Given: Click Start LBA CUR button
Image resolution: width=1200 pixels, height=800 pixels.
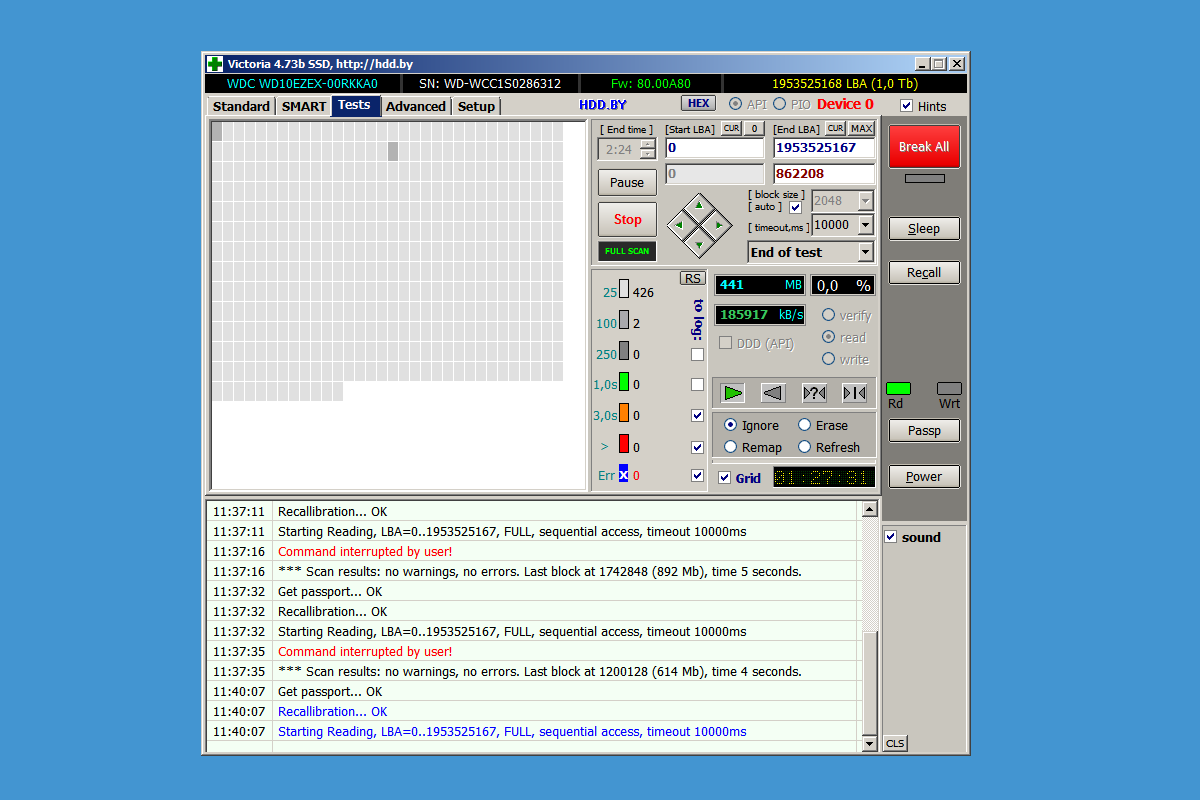Looking at the screenshot, I should 732,128.
